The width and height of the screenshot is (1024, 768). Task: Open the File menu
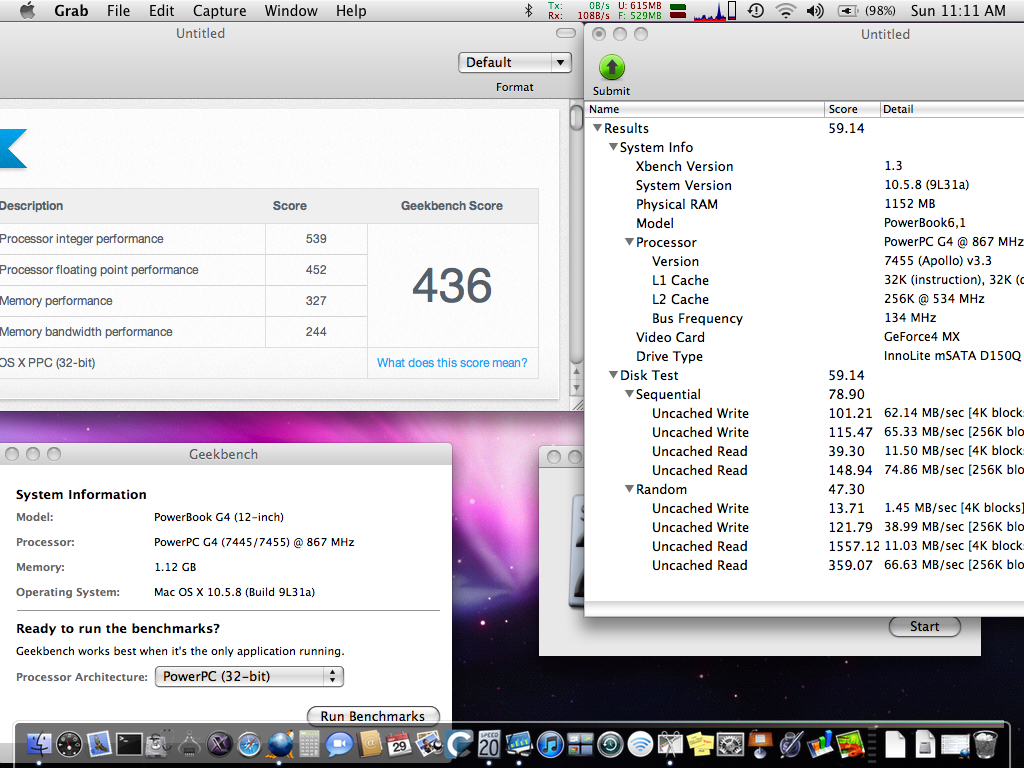(118, 10)
